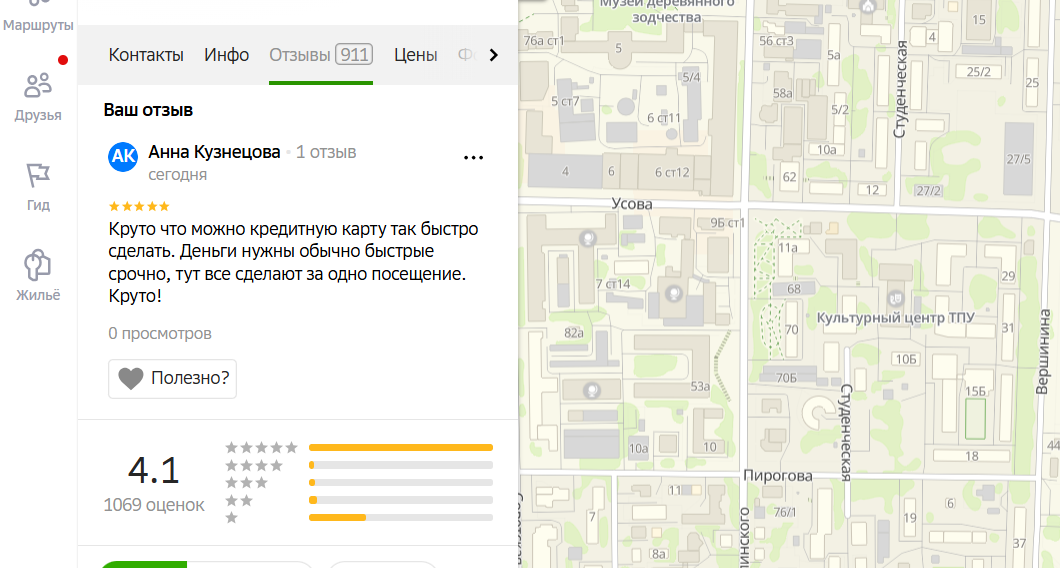
Task: Filter by the two-star rating bar
Action: click(x=401, y=500)
